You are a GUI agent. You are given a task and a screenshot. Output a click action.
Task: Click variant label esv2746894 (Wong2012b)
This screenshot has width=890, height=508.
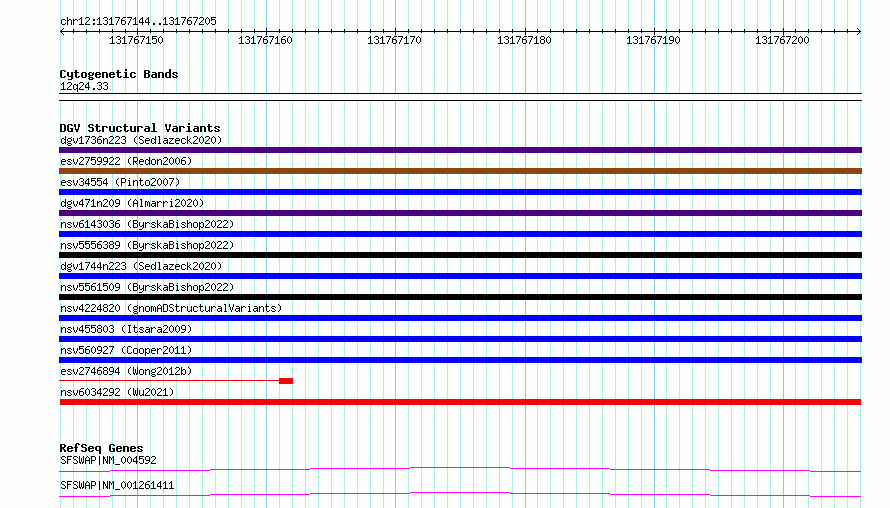click(x=126, y=371)
